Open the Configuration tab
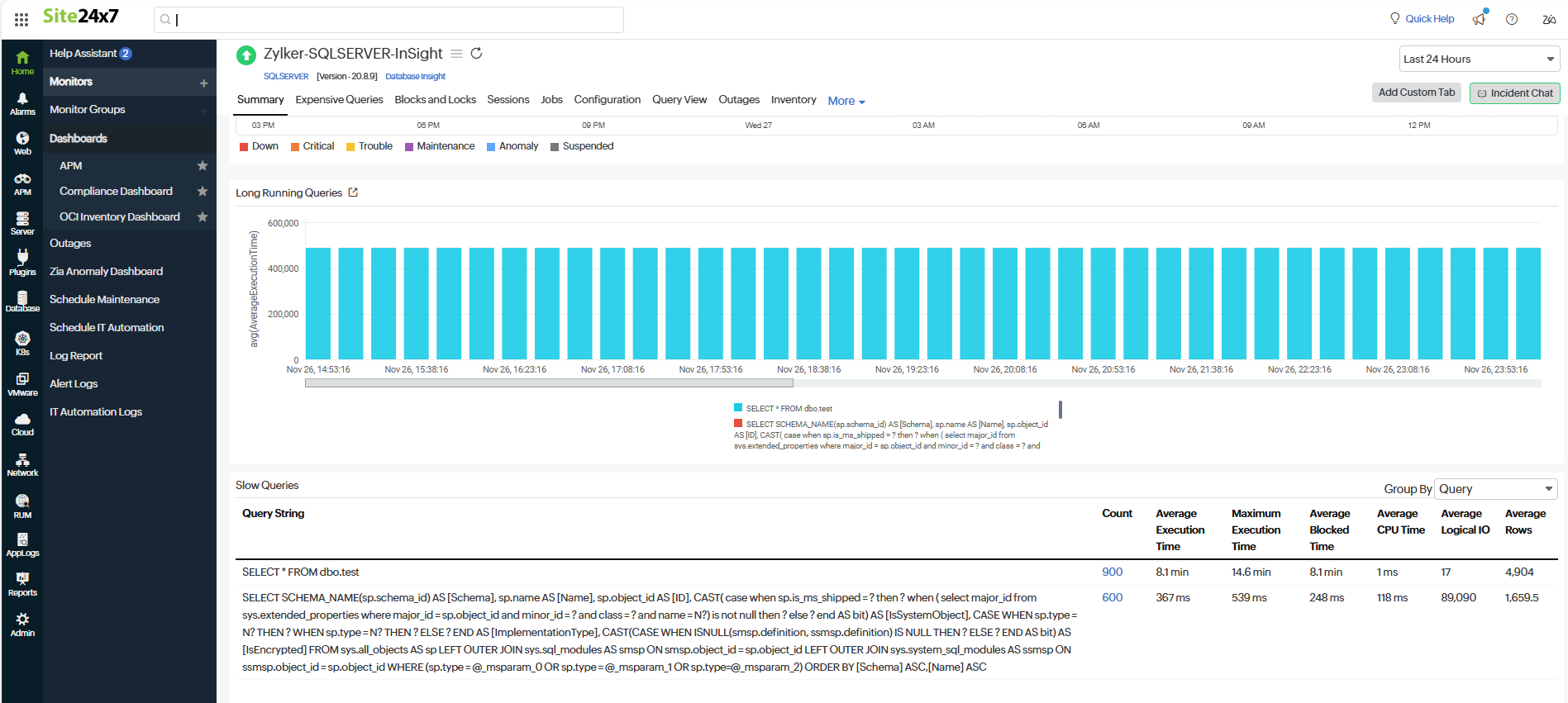The width and height of the screenshot is (1568, 703). pos(607,99)
